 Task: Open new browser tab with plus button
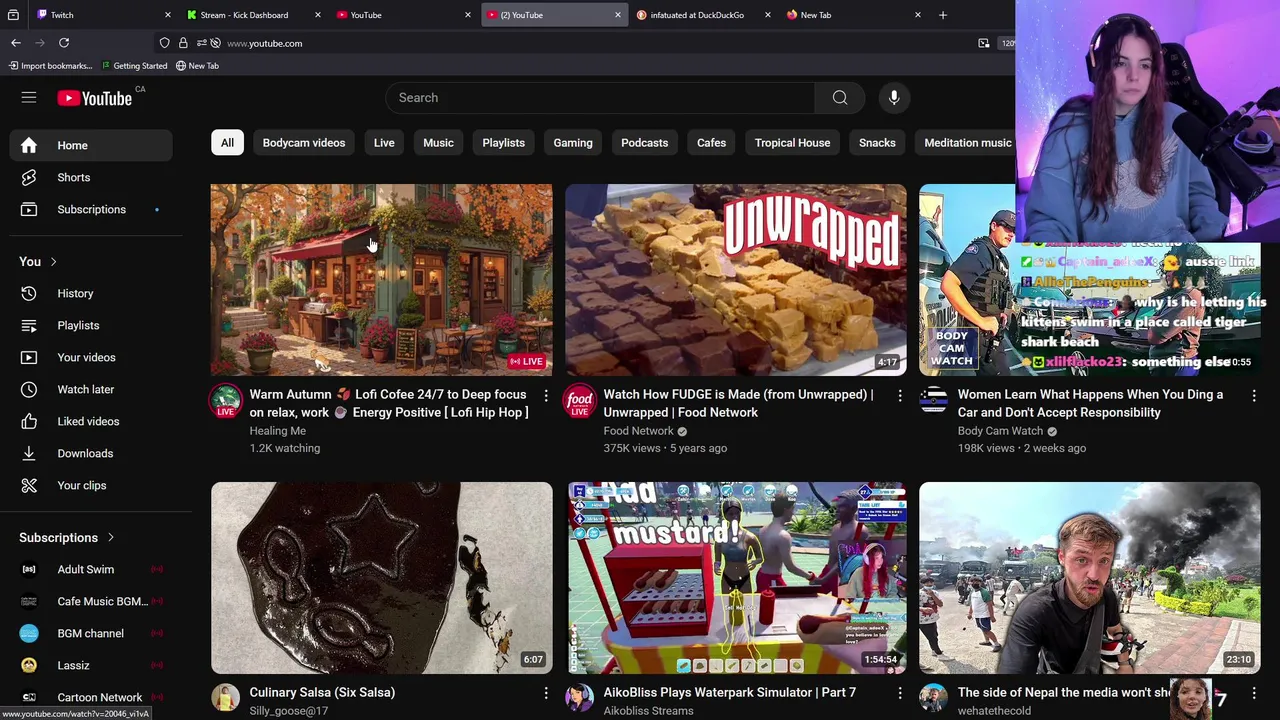pos(943,15)
